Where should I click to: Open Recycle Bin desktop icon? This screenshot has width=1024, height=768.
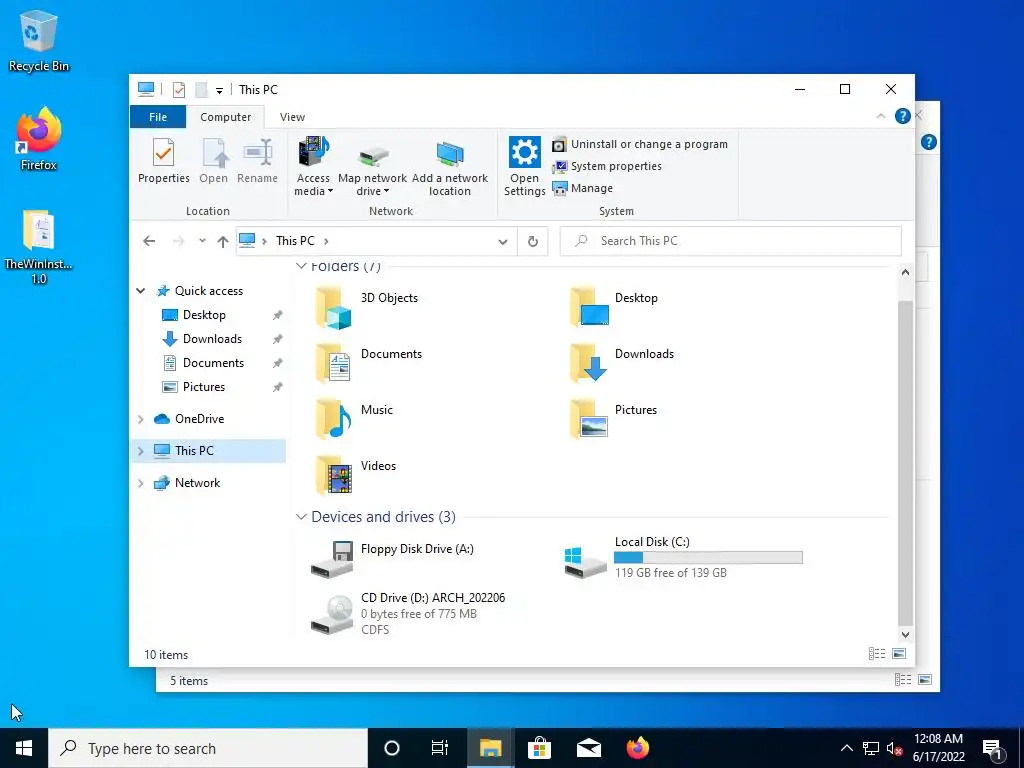pyautogui.click(x=39, y=40)
